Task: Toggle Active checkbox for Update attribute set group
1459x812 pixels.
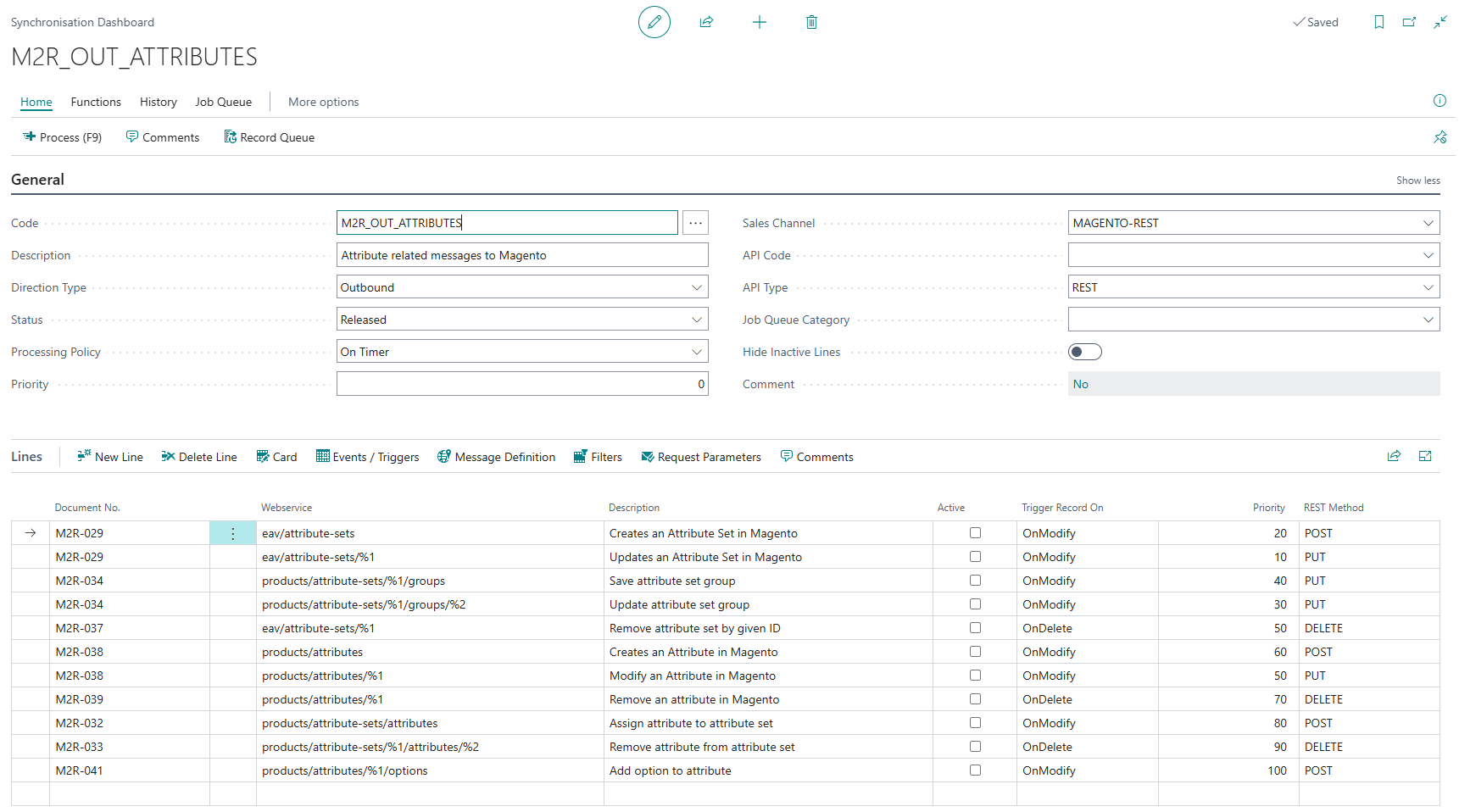Action: pos(975,604)
